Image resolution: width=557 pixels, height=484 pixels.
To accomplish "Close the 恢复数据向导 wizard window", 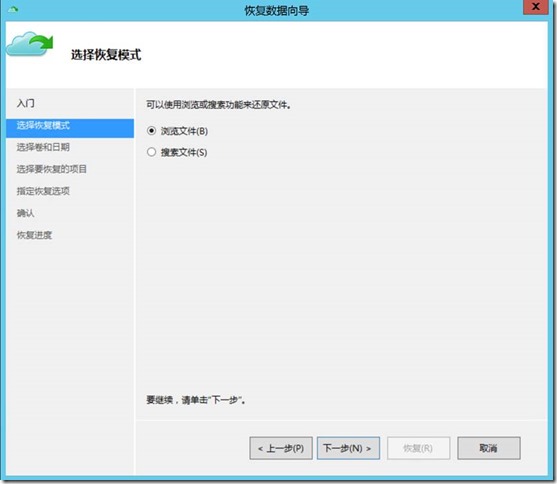I will click(536, 7).
